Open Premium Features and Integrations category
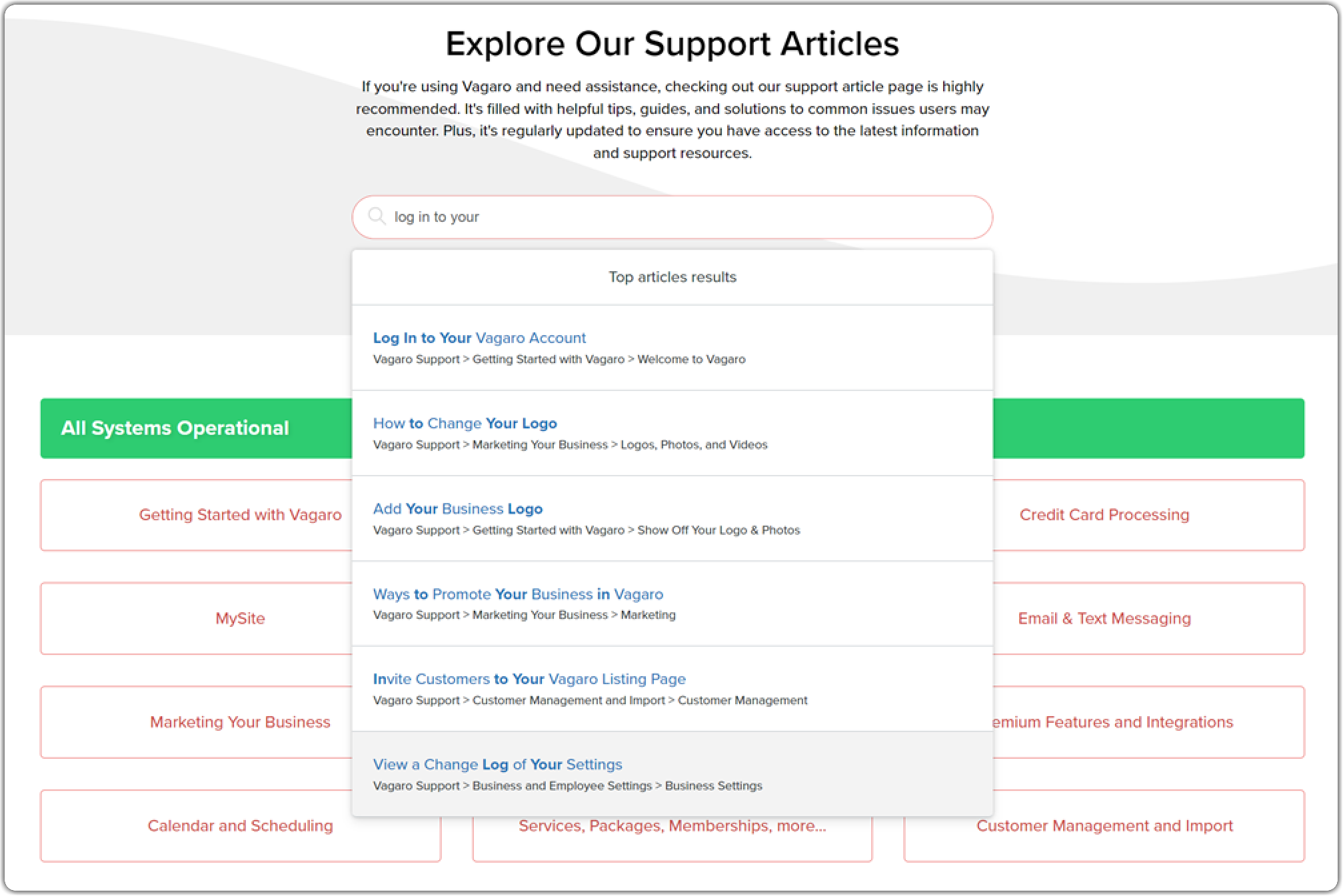 point(1148,722)
